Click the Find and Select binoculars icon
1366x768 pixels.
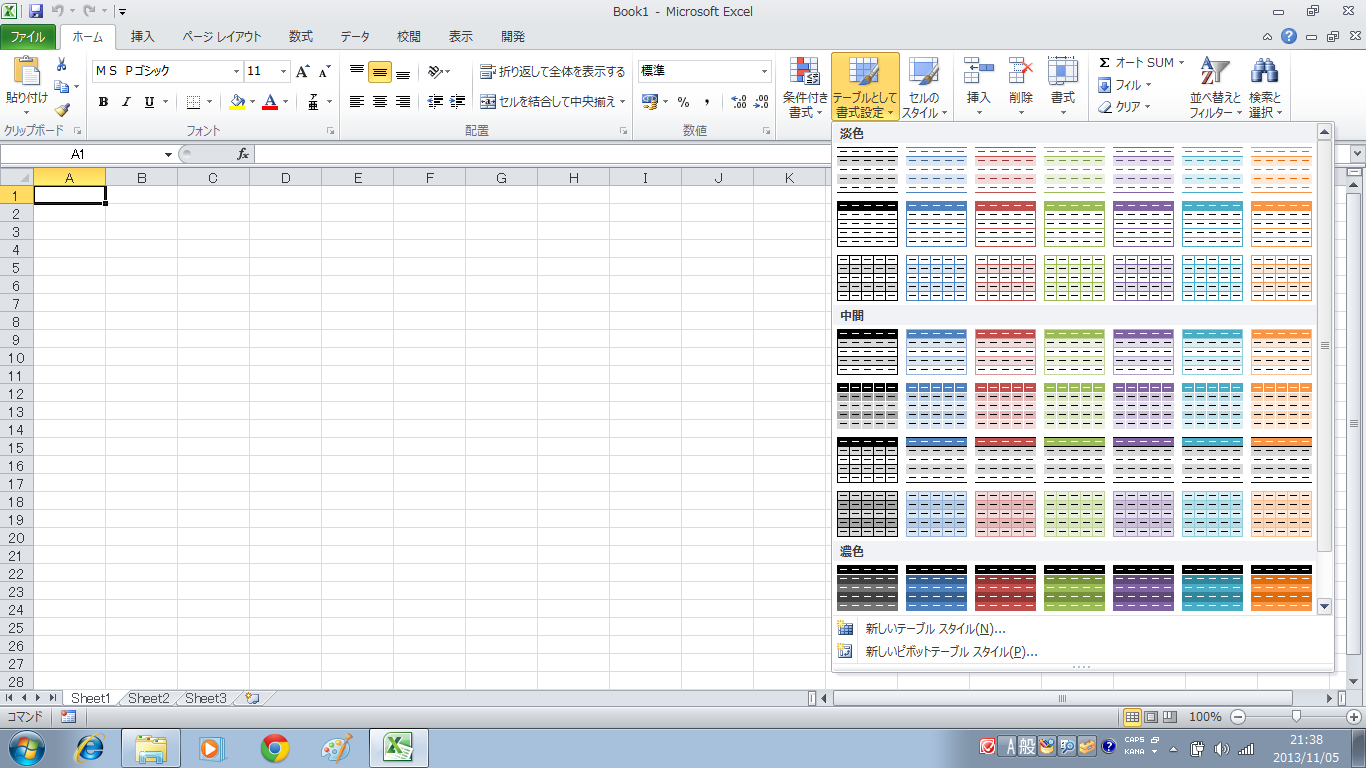(1264, 73)
